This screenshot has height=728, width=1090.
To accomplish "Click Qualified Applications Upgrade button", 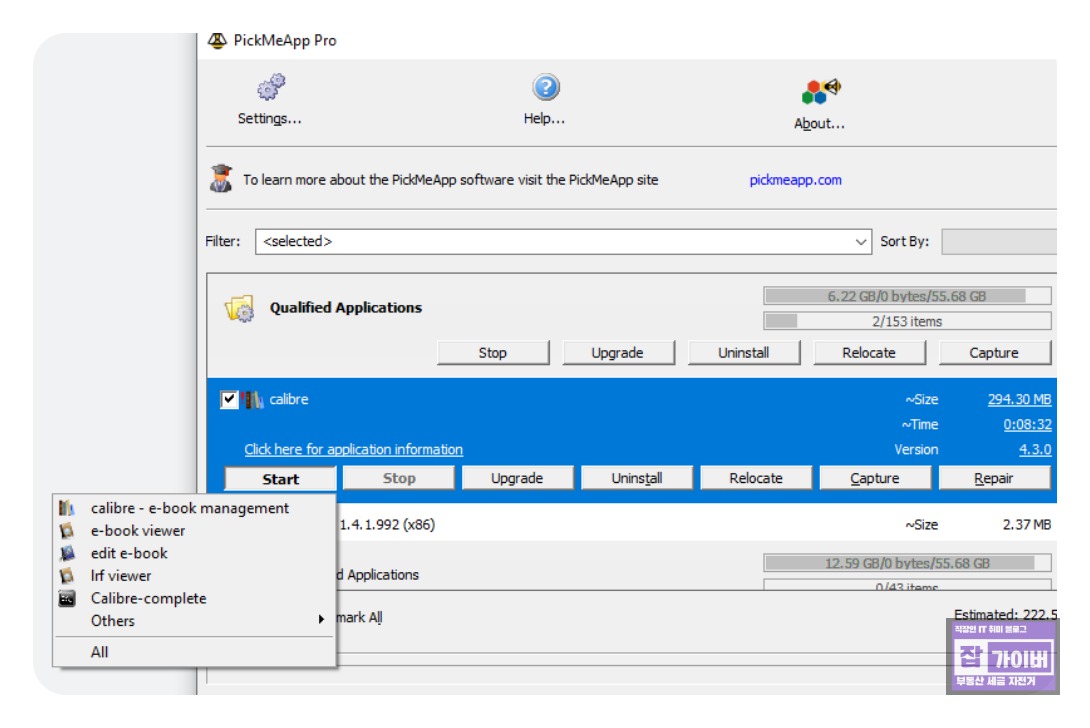I will pyautogui.click(x=618, y=353).
